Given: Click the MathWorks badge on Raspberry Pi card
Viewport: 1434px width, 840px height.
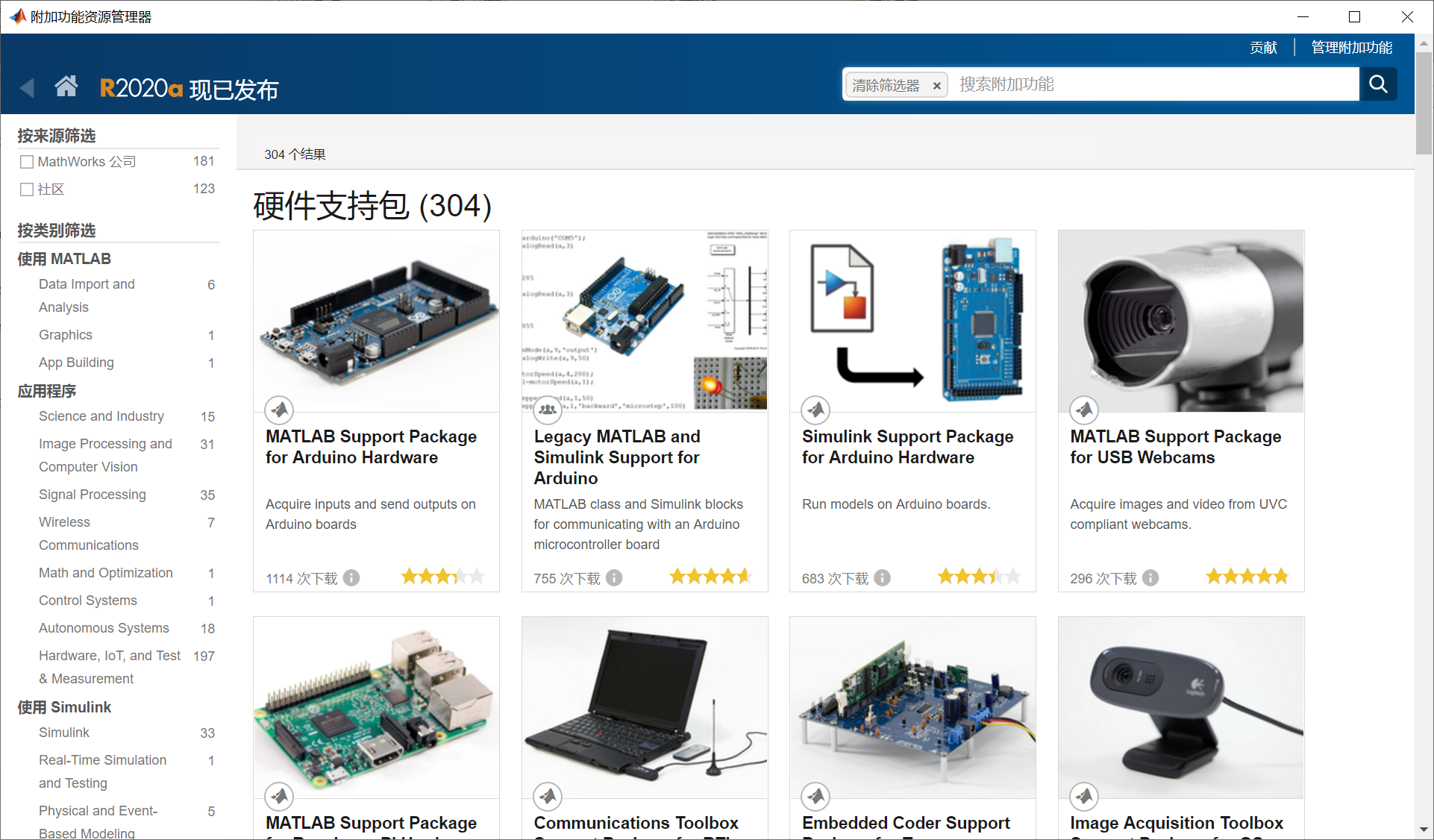Looking at the screenshot, I should pyautogui.click(x=279, y=796).
